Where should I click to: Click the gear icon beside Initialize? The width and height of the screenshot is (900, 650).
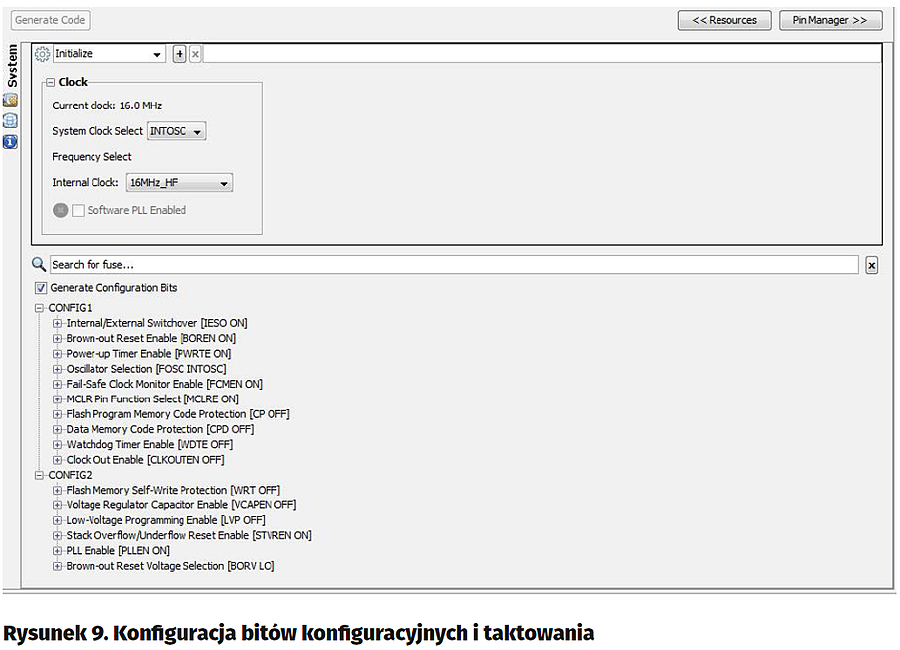(42, 54)
